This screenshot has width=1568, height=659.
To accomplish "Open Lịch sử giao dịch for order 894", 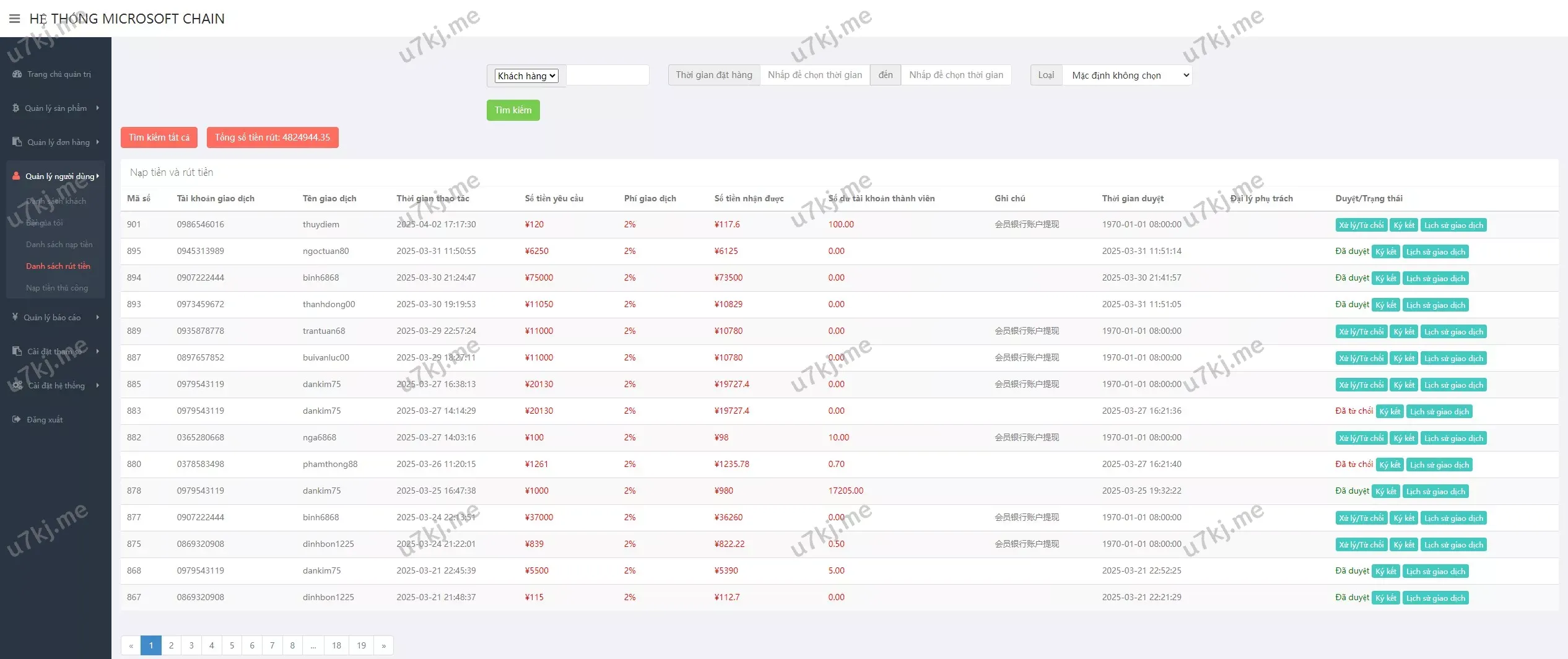I will tap(1435, 279).
